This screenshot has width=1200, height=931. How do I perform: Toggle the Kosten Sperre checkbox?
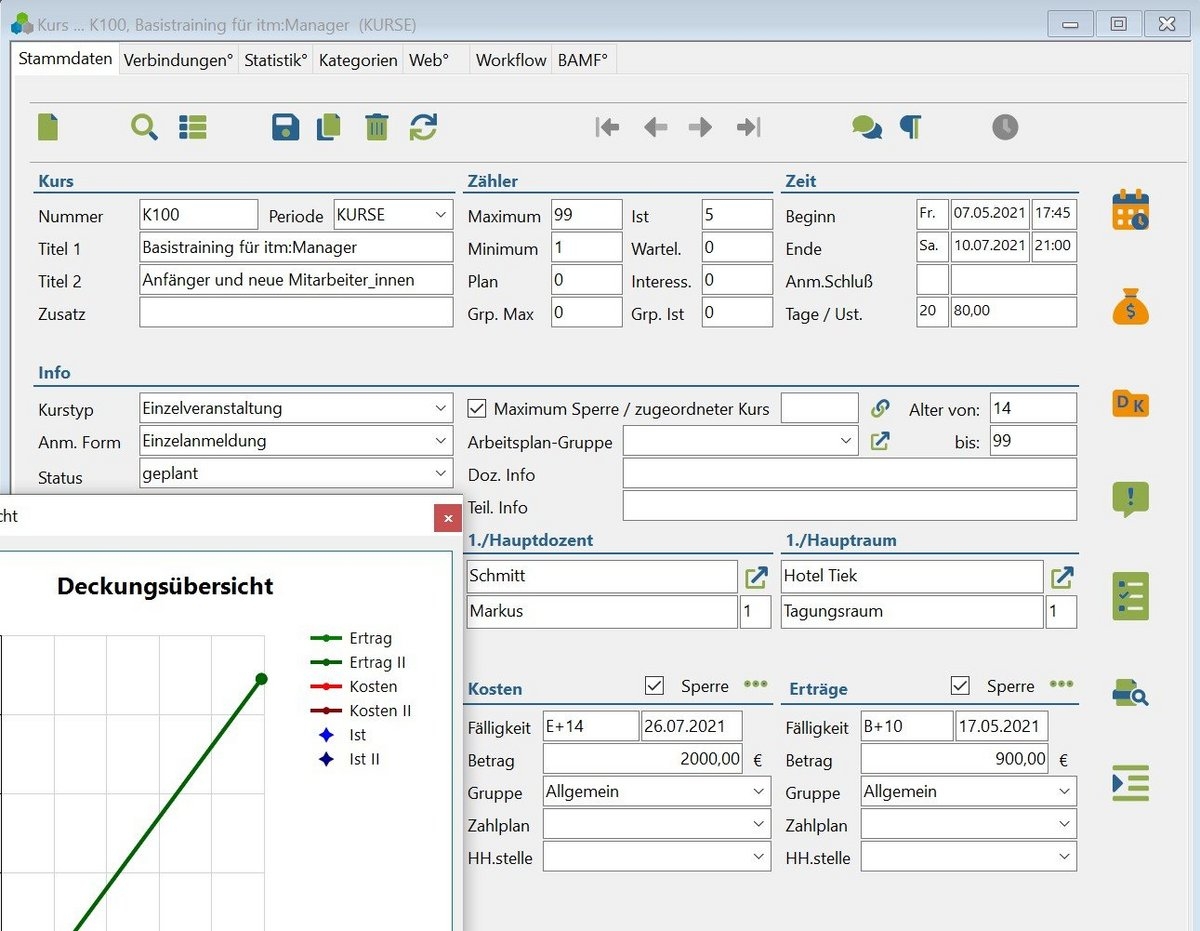click(655, 686)
